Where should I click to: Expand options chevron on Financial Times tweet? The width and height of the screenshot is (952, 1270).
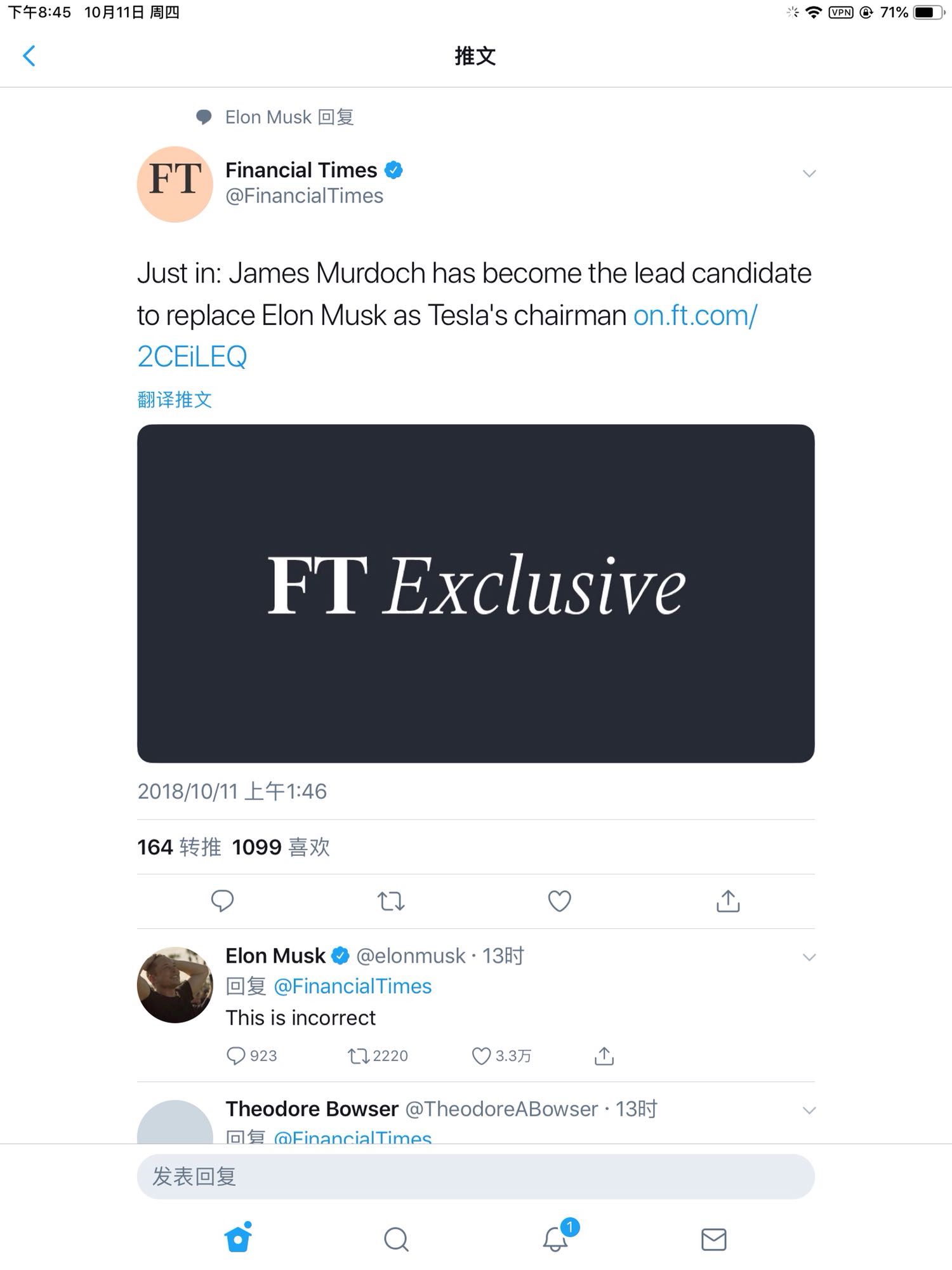tap(809, 173)
